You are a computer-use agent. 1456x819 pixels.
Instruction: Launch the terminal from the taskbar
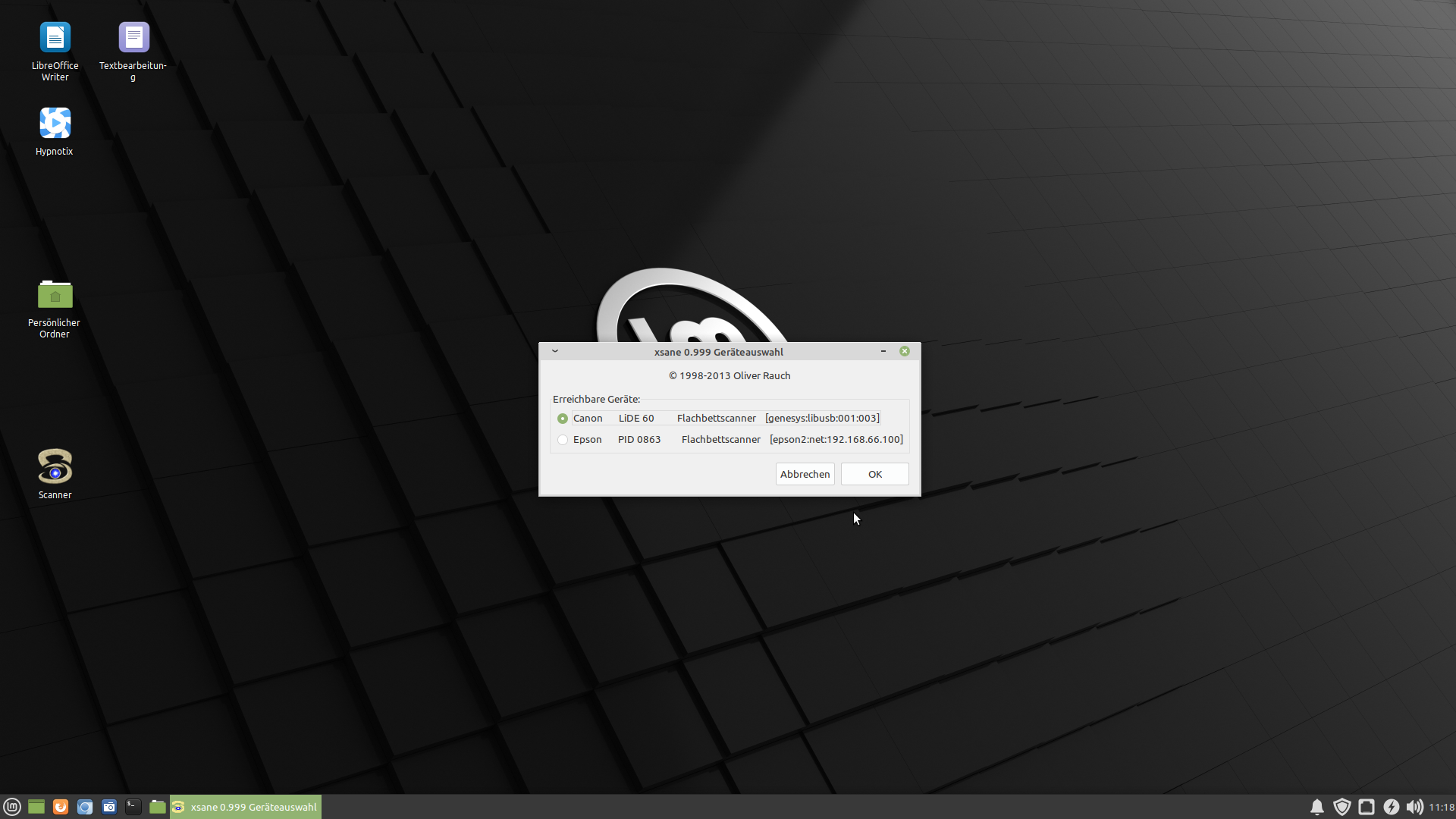pyautogui.click(x=133, y=807)
